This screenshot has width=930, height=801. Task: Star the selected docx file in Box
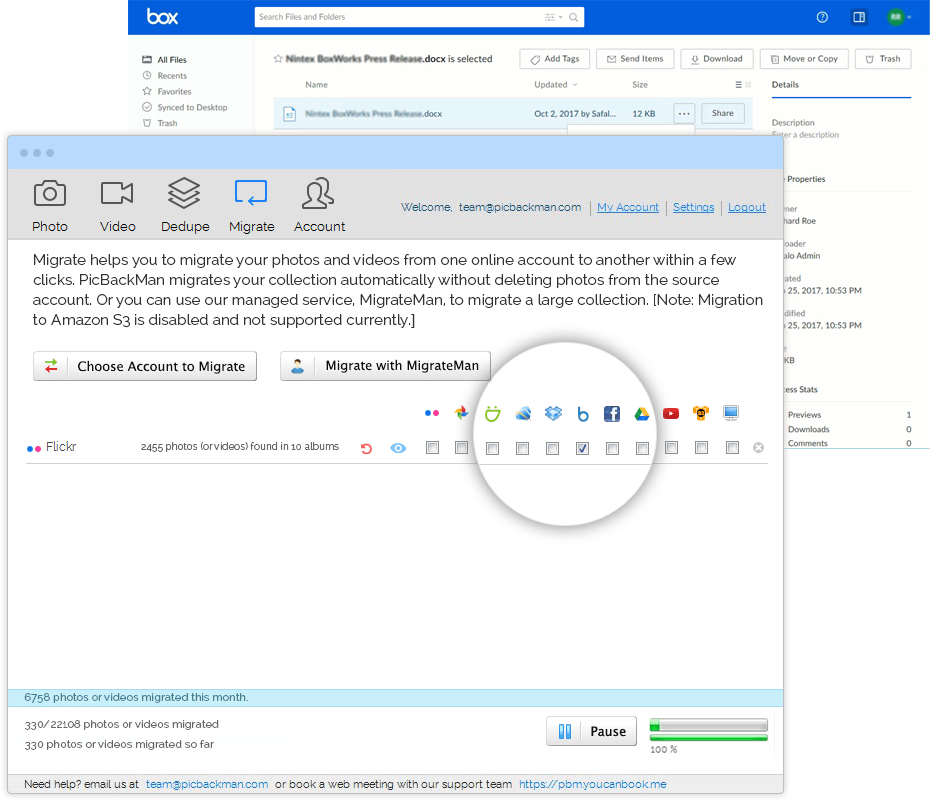tap(278, 59)
